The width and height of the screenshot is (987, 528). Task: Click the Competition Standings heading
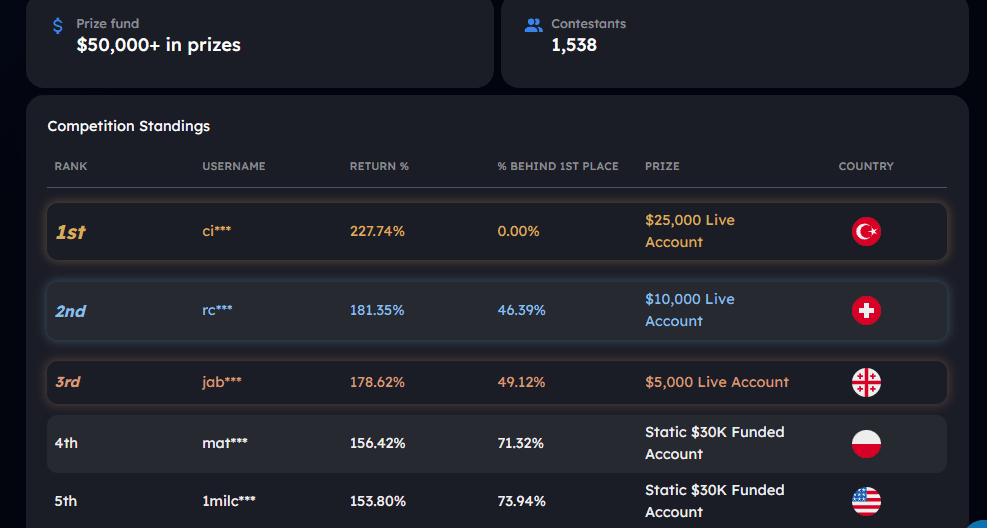pos(128,126)
